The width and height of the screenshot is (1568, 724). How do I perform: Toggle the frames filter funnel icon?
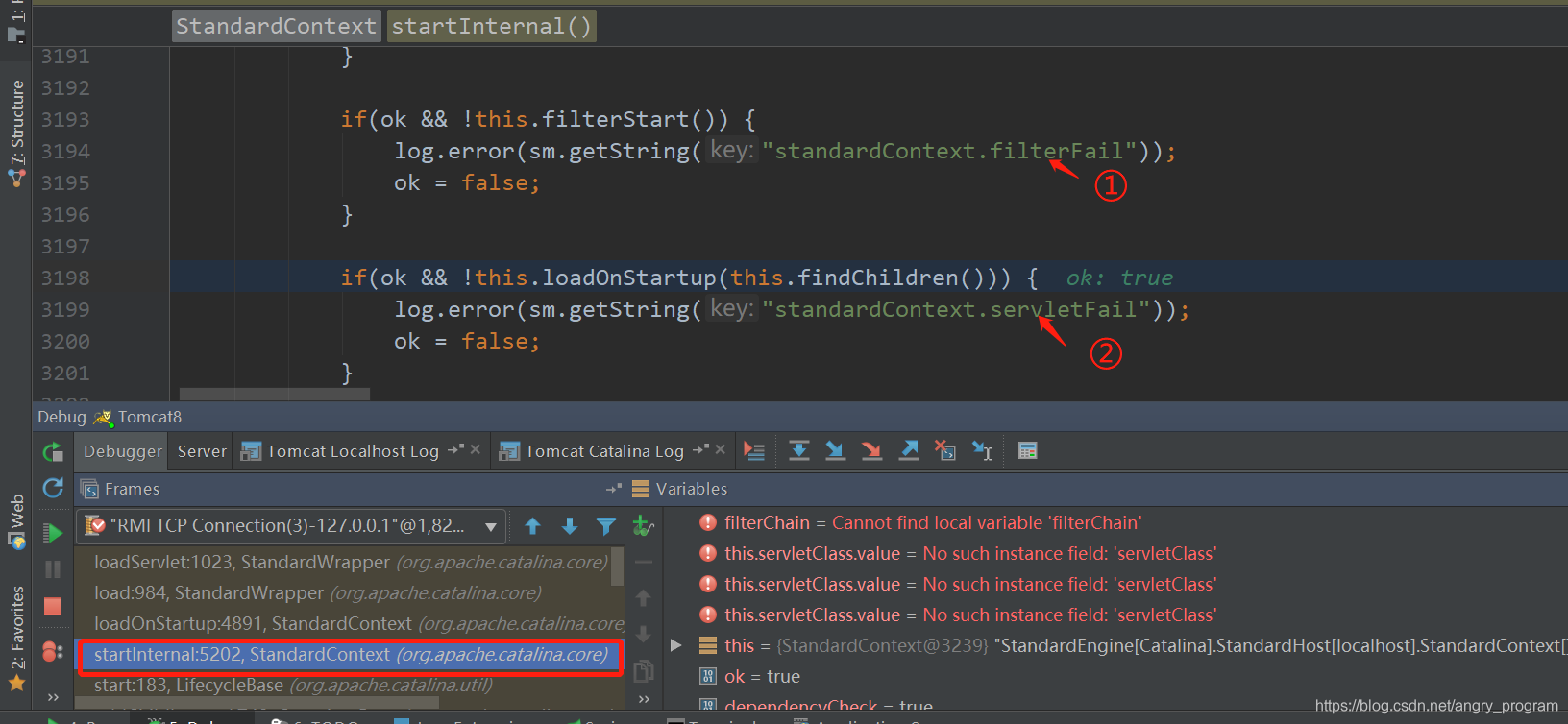click(x=605, y=525)
